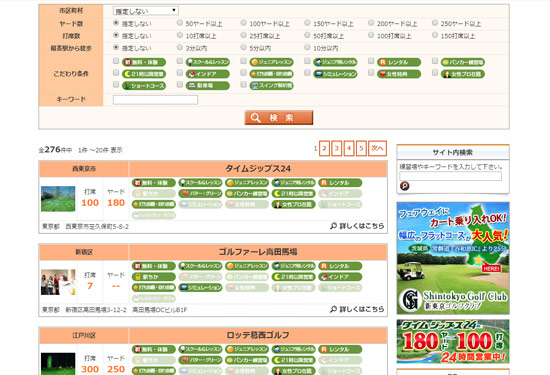Choose 5分以内 walking distance option
Screen dimensions: 550x375
(x=243, y=47)
